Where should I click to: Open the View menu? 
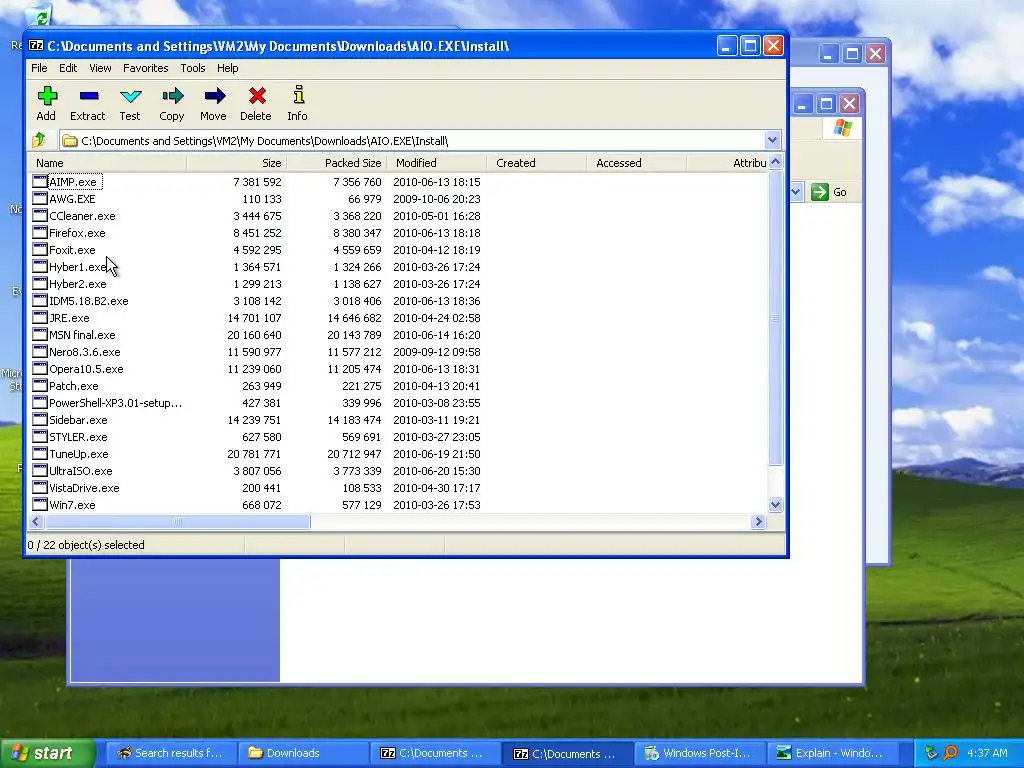[100, 68]
